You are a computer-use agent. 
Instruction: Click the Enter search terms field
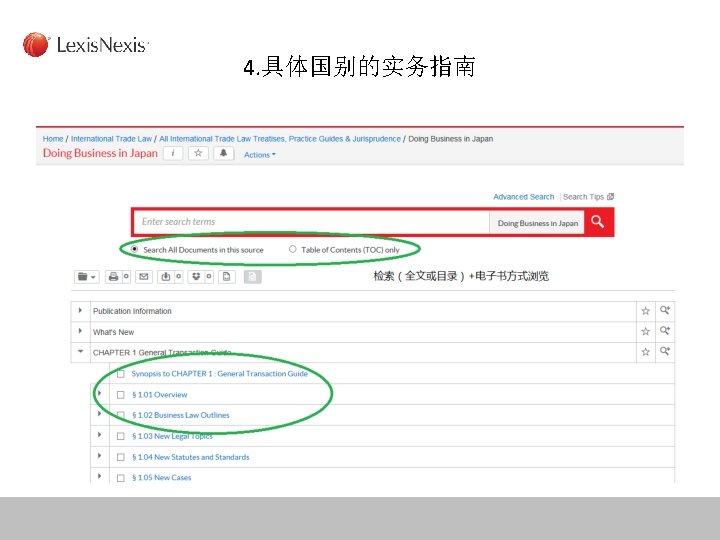[312, 222]
